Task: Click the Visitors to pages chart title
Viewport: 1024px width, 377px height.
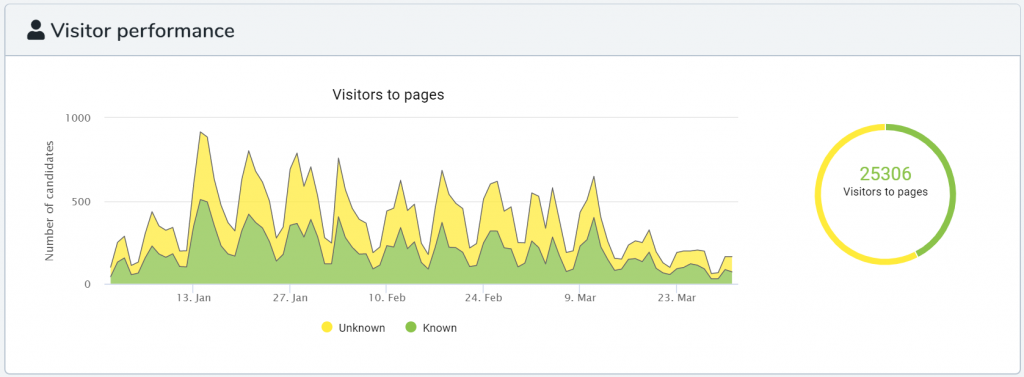Action: point(389,95)
